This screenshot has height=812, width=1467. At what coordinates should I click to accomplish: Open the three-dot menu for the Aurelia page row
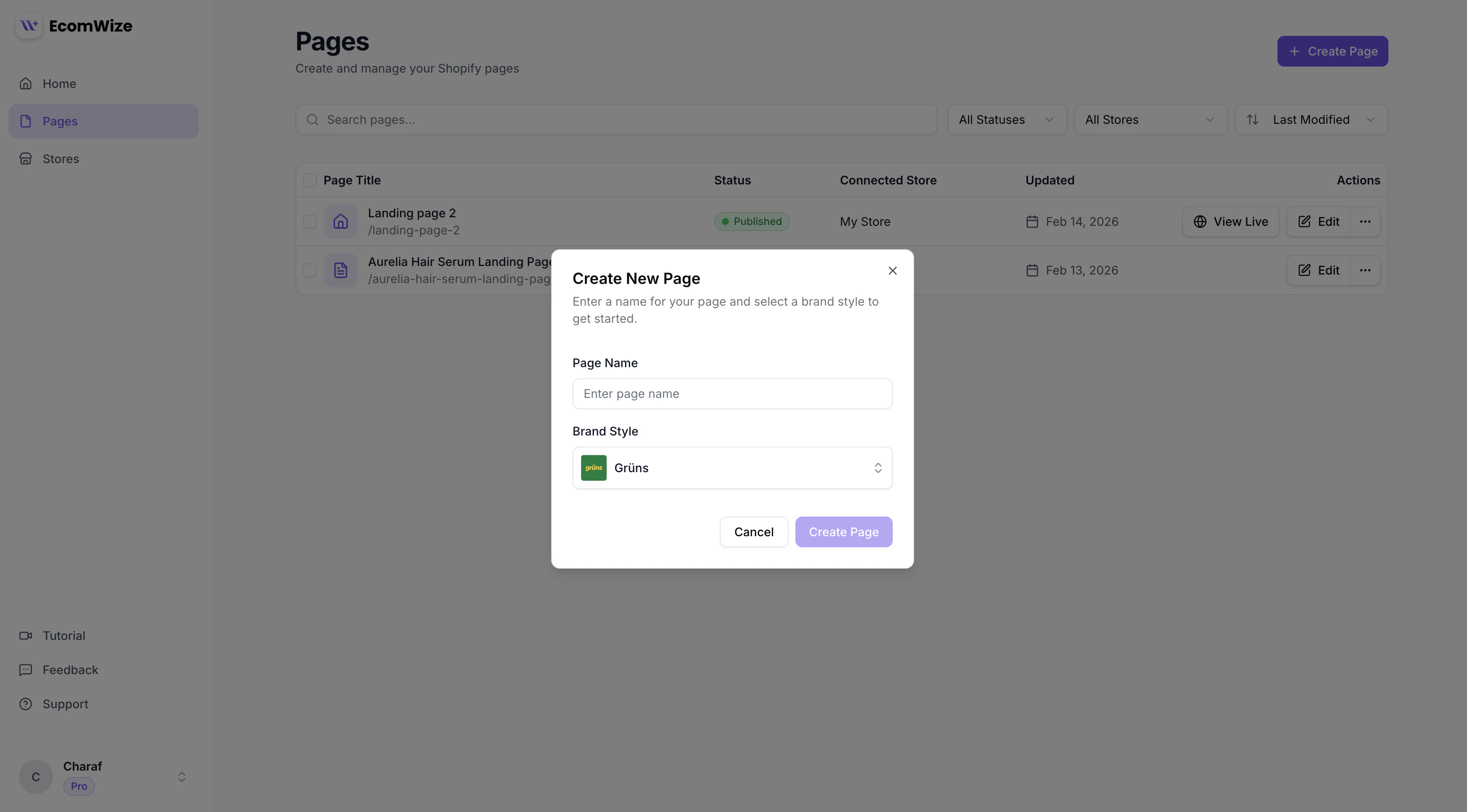click(x=1365, y=271)
